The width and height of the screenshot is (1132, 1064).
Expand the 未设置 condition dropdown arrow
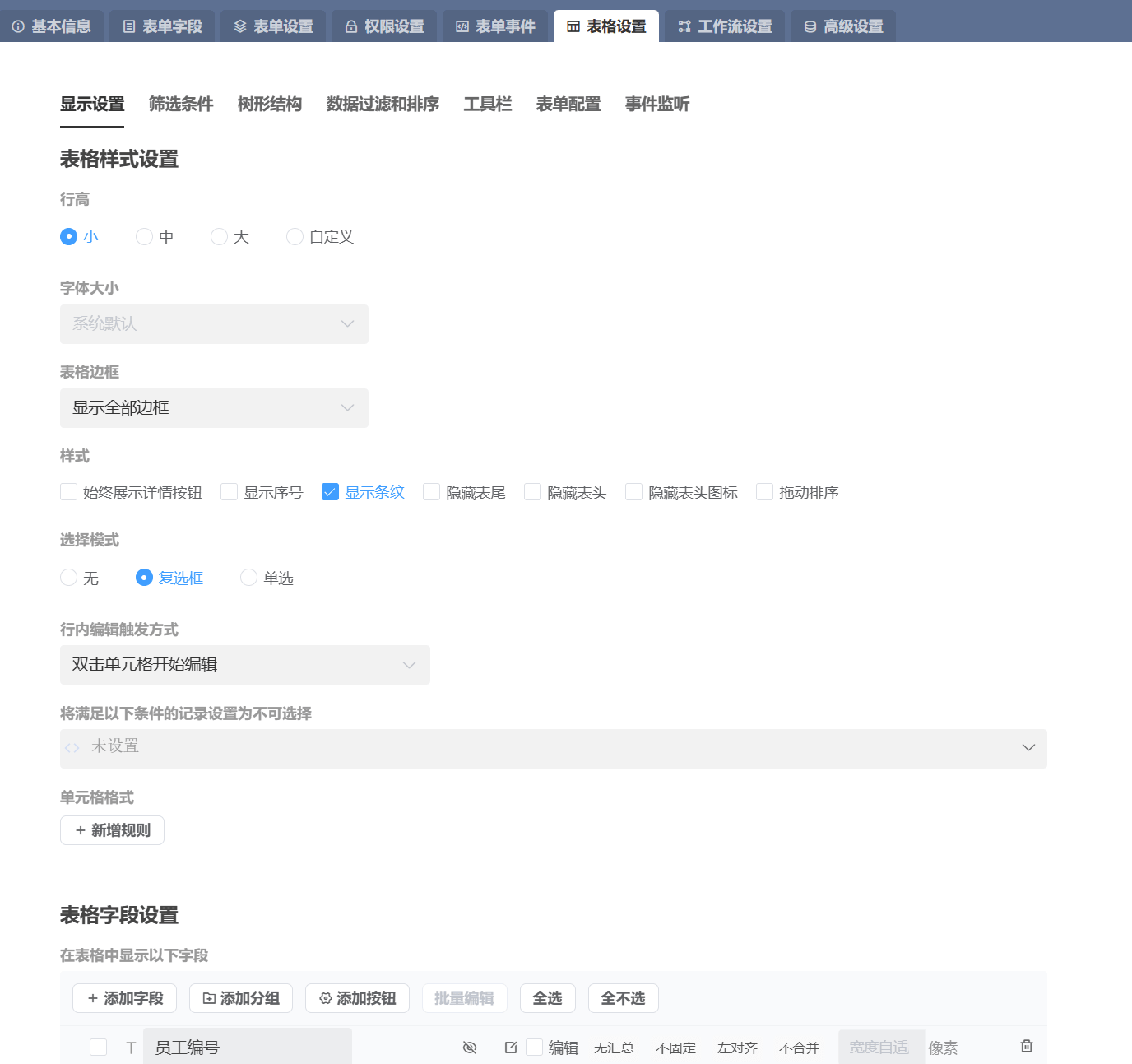click(x=1028, y=748)
